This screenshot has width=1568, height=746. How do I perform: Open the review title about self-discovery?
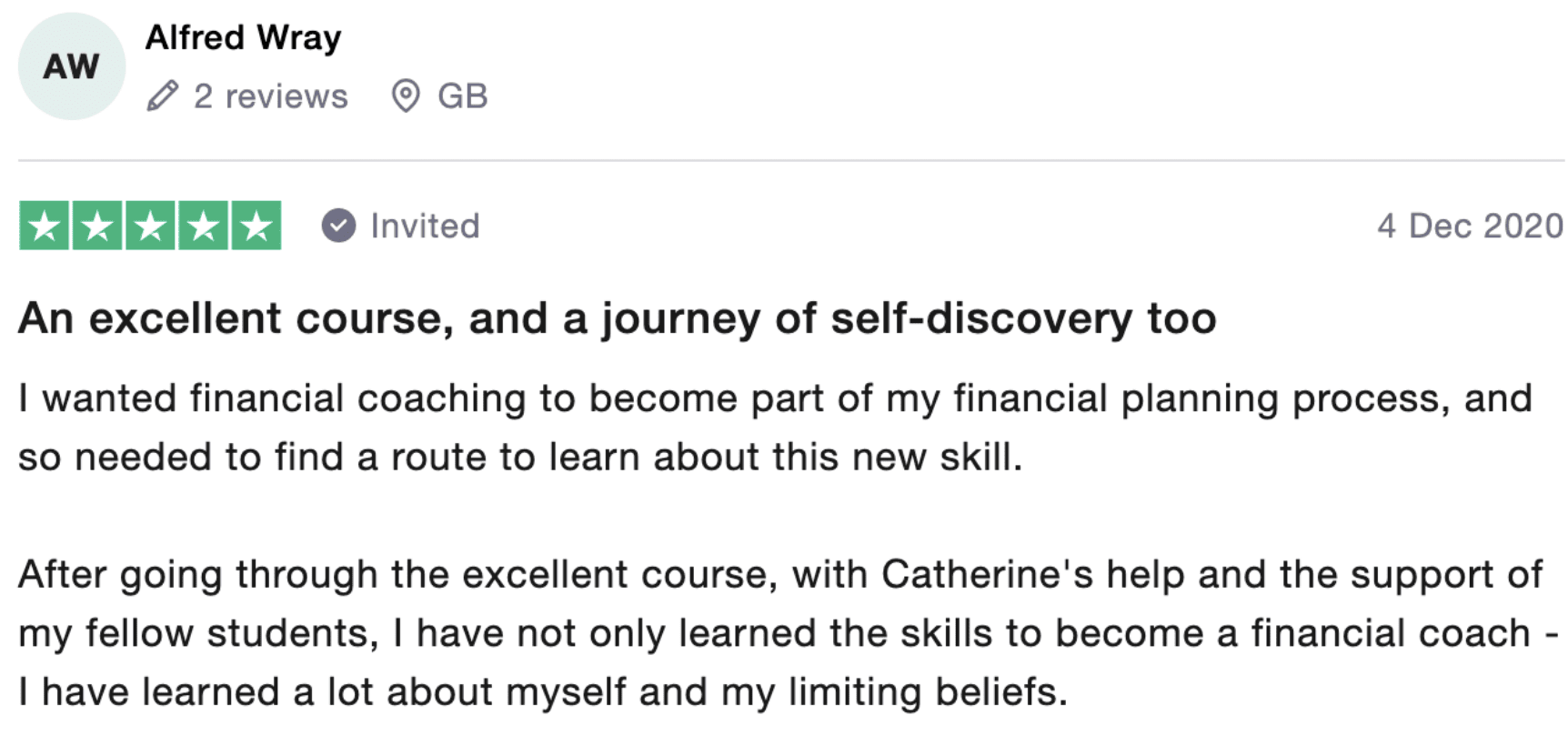click(x=617, y=318)
